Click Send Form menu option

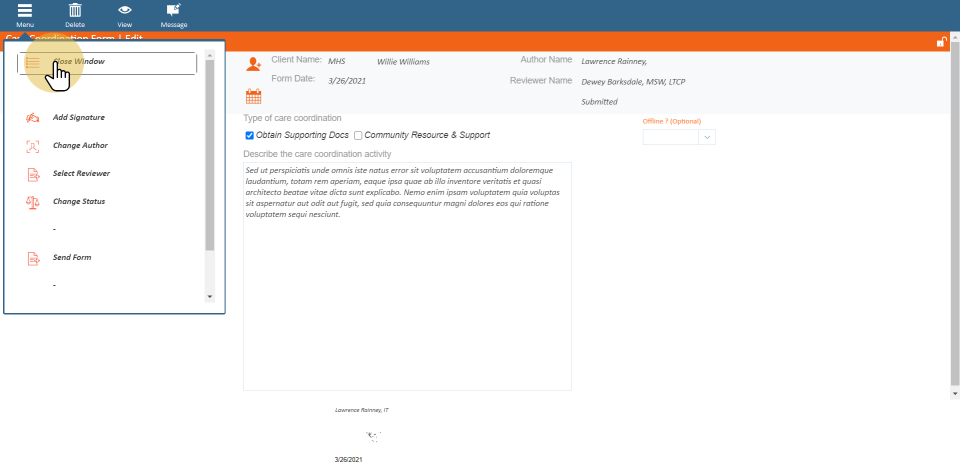(x=72, y=258)
